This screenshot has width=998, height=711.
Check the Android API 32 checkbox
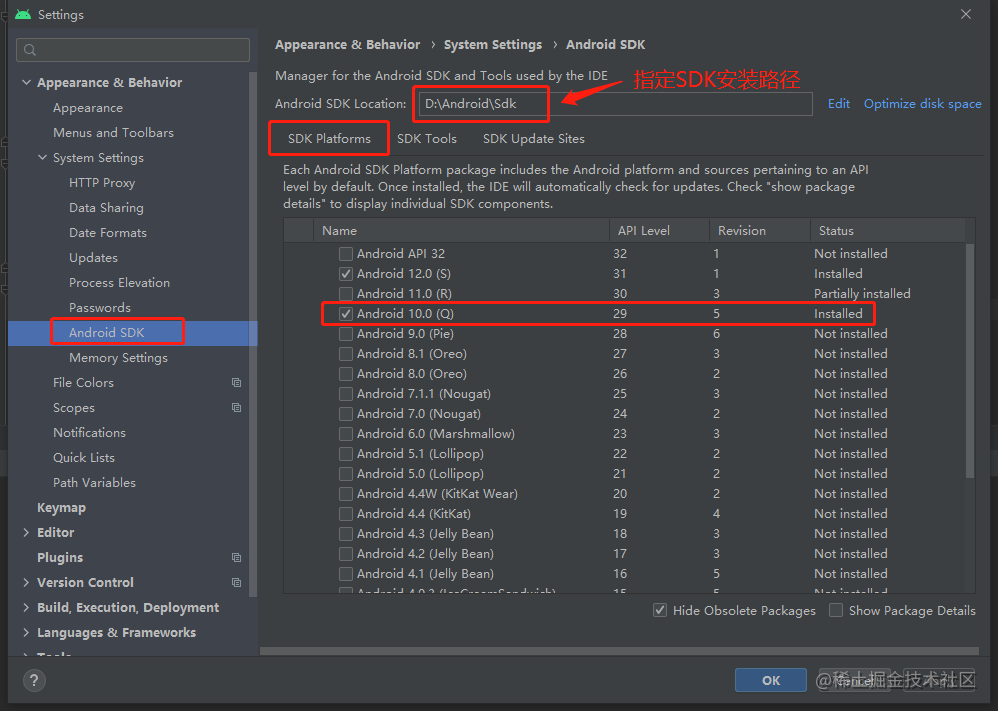[346, 254]
